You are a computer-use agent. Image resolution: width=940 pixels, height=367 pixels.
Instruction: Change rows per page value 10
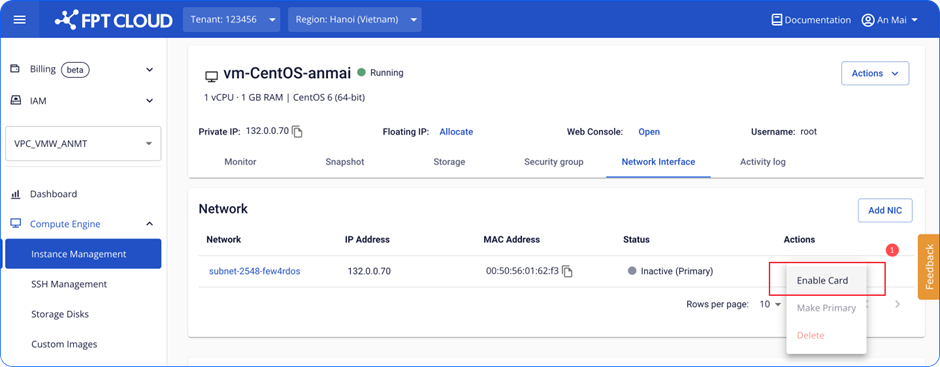click(770, 304)
